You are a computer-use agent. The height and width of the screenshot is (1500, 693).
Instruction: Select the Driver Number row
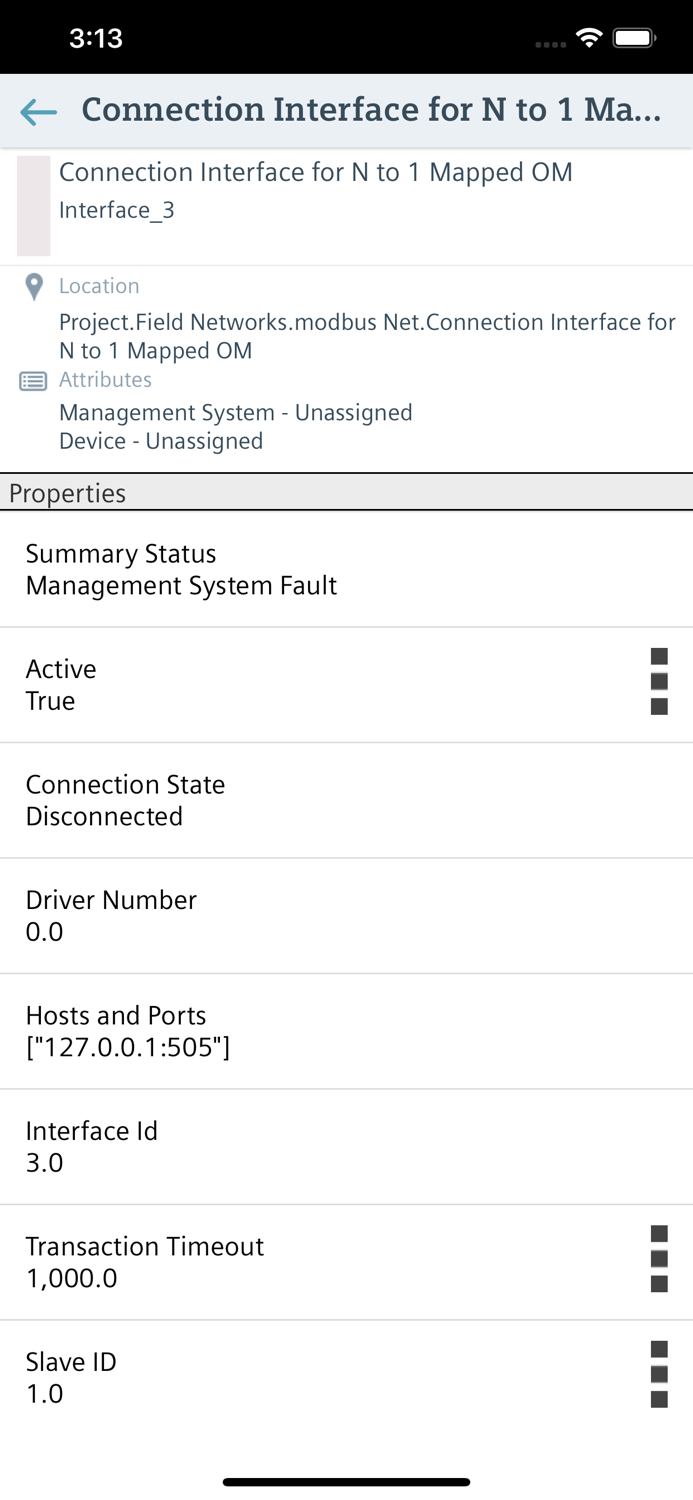point(346,916)
